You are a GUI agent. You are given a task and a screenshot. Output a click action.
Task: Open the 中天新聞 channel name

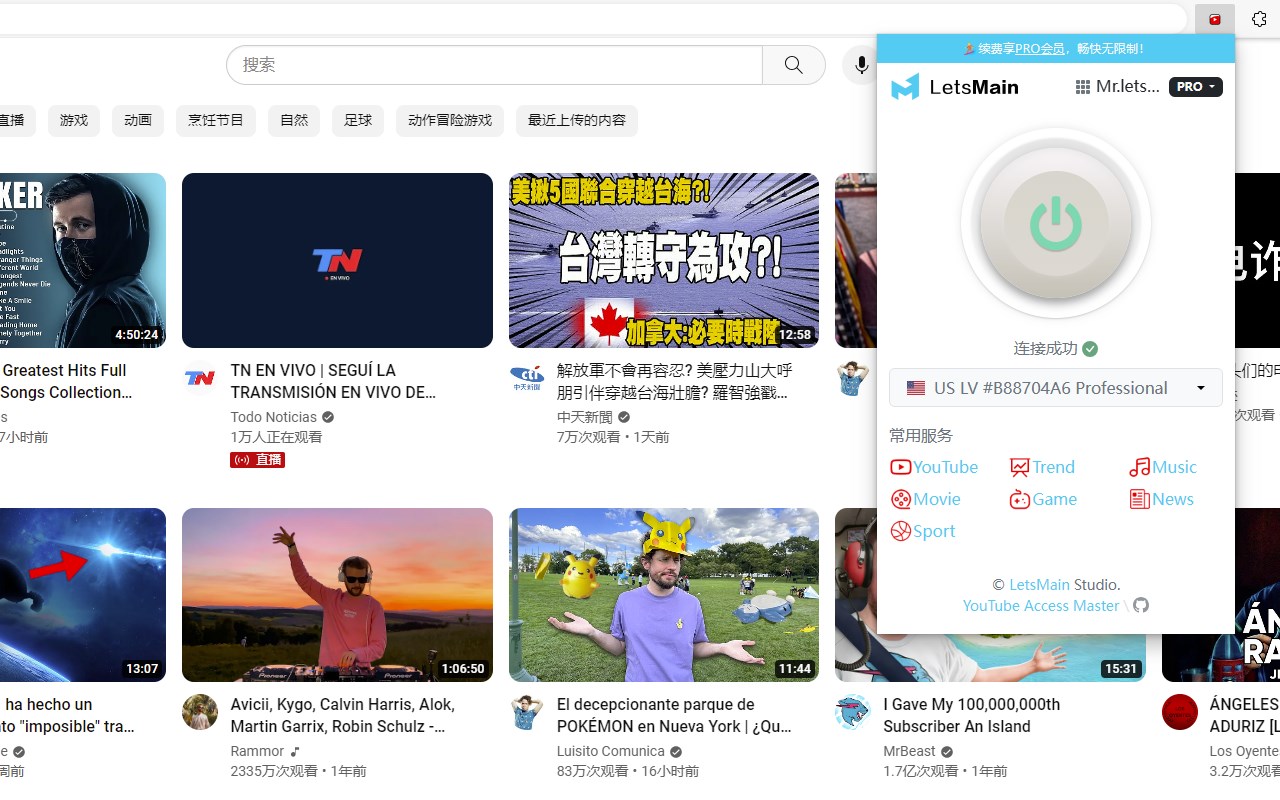[x=585, y=417]
